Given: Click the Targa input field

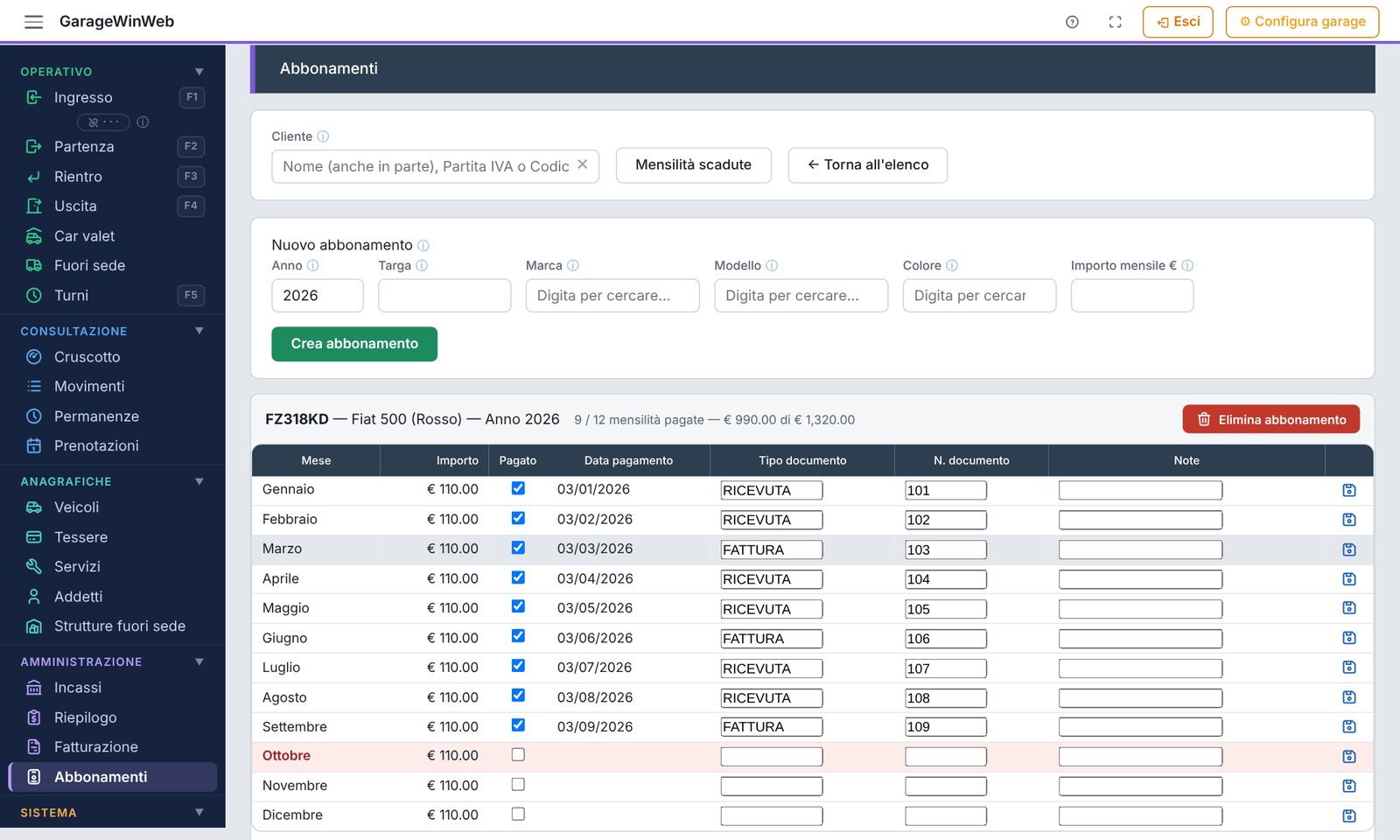Looking at the screenshot, I should point(444,296).
